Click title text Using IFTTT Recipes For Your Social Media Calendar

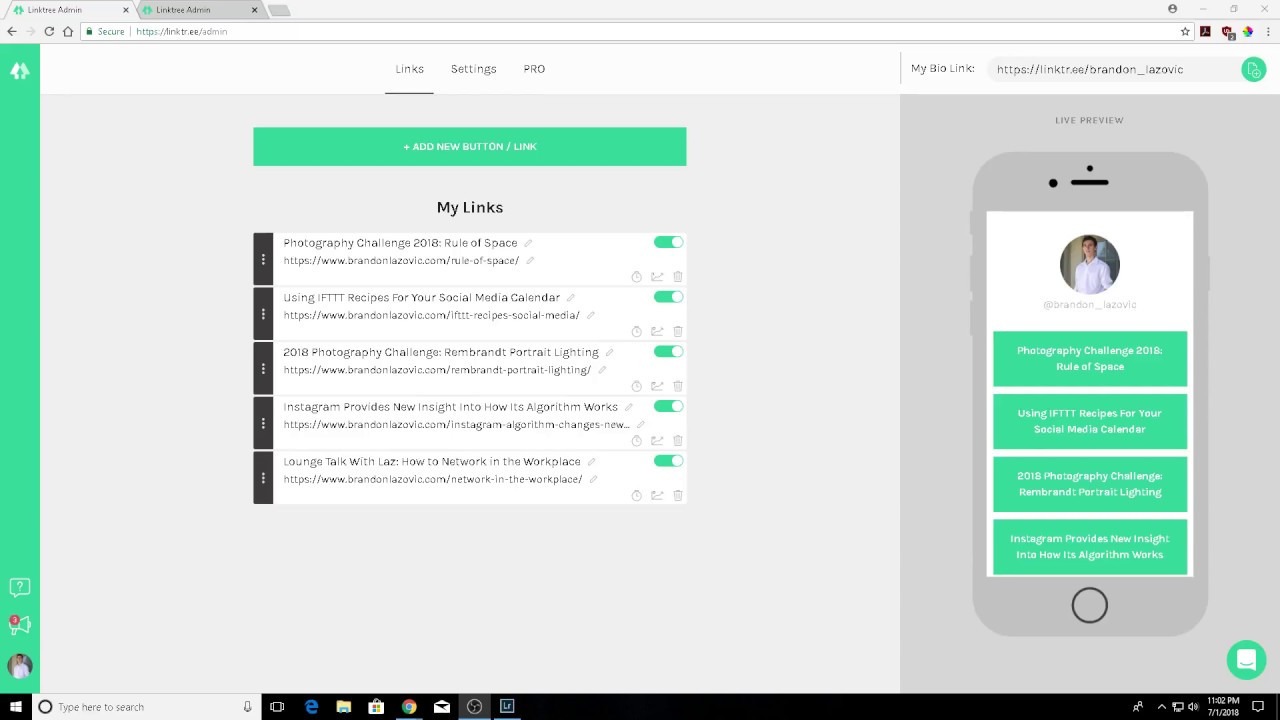(x=421, y=298)
